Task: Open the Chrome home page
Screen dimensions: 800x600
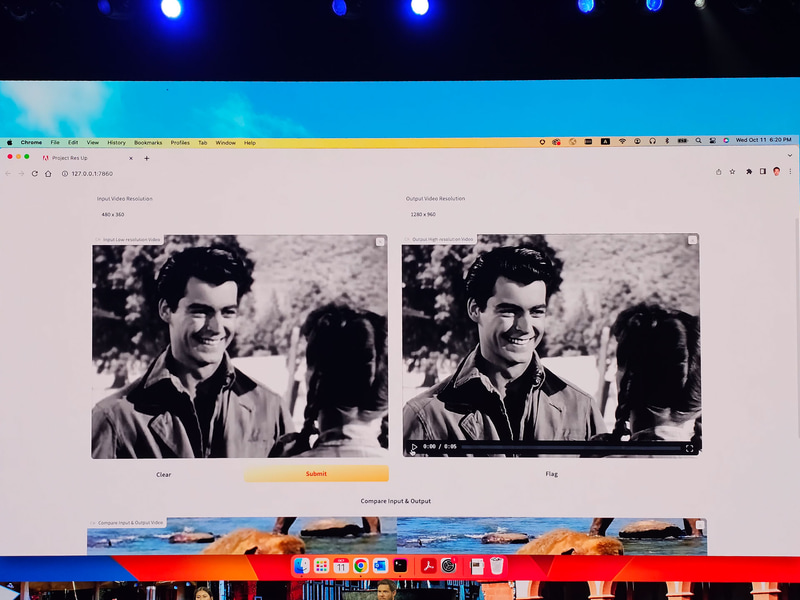Action: point(48,173)
